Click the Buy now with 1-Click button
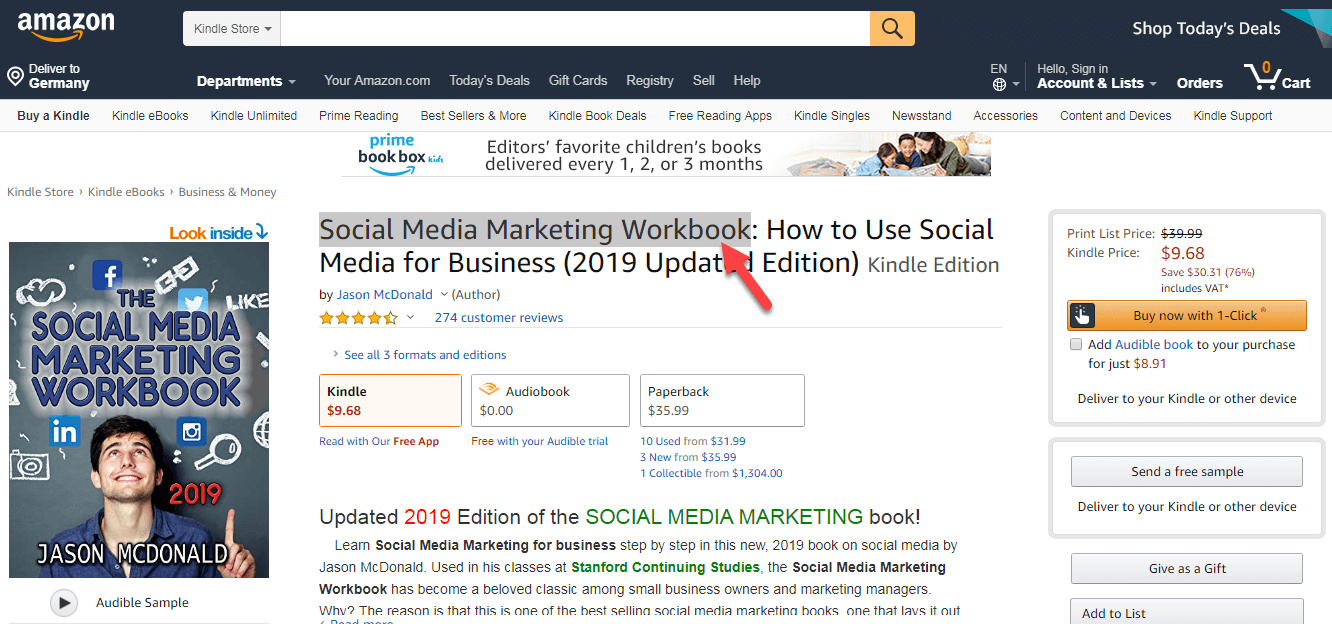This screenshot has width=1332, height=624. point(1186,316)
